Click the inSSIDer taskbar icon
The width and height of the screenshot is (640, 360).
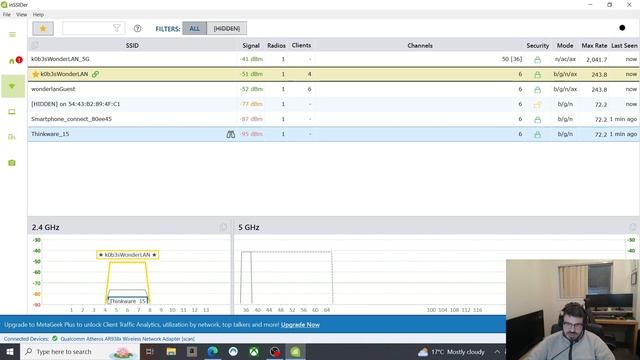[x=296, y=351]
